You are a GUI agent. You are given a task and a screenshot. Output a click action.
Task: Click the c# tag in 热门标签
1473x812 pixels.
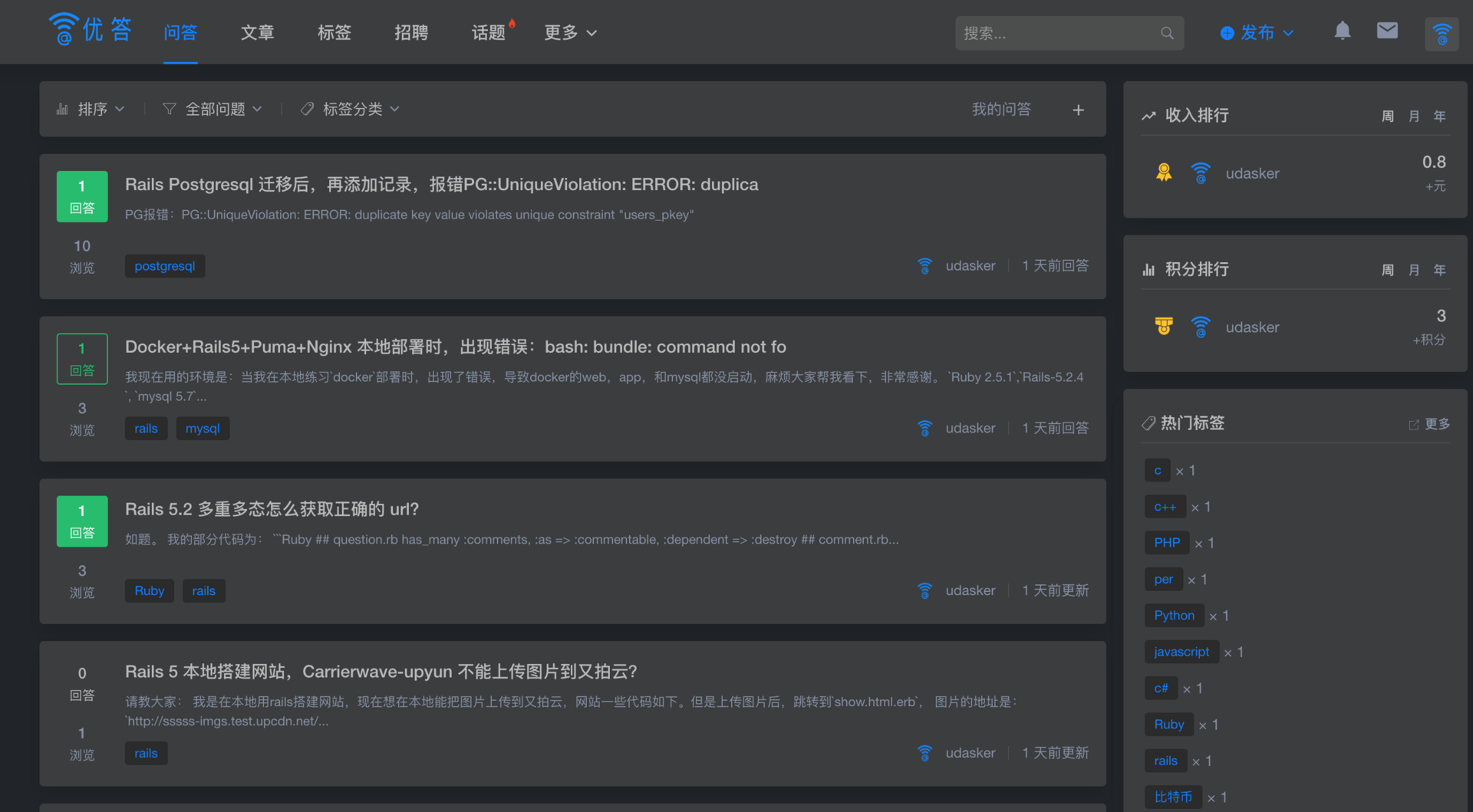pos(1161,689)
